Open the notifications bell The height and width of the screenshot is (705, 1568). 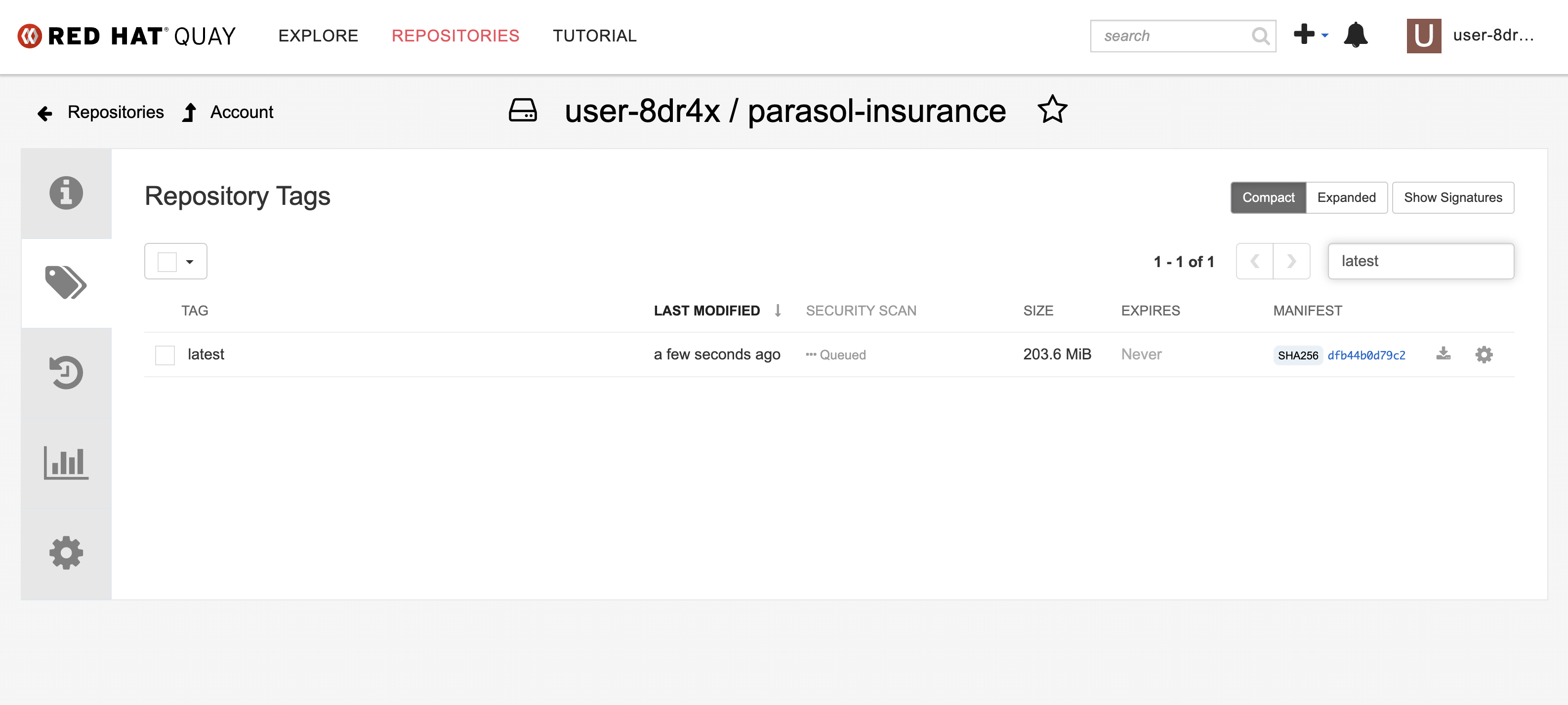pos(1356,35)
